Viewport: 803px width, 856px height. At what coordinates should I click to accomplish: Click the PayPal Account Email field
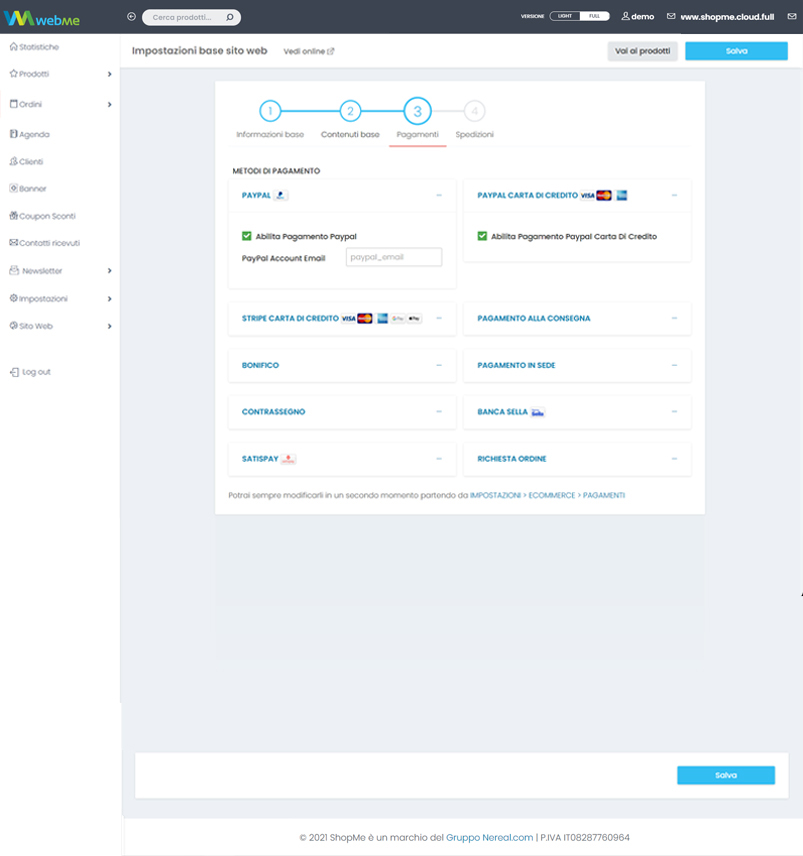(x=393, y=257)
